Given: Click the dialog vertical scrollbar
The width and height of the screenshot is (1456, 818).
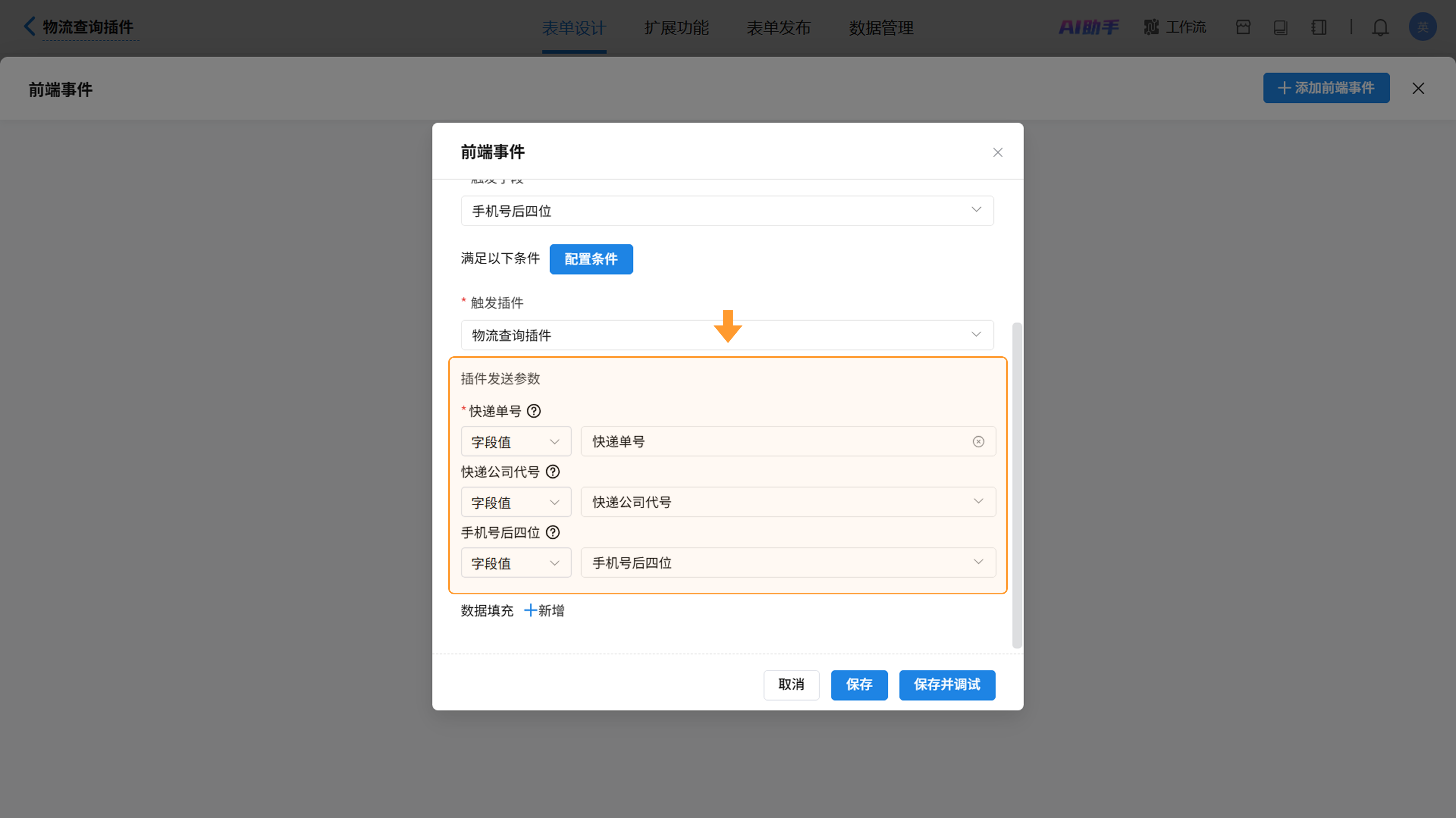Looking at the screenshot, I should pos(1017,485).
